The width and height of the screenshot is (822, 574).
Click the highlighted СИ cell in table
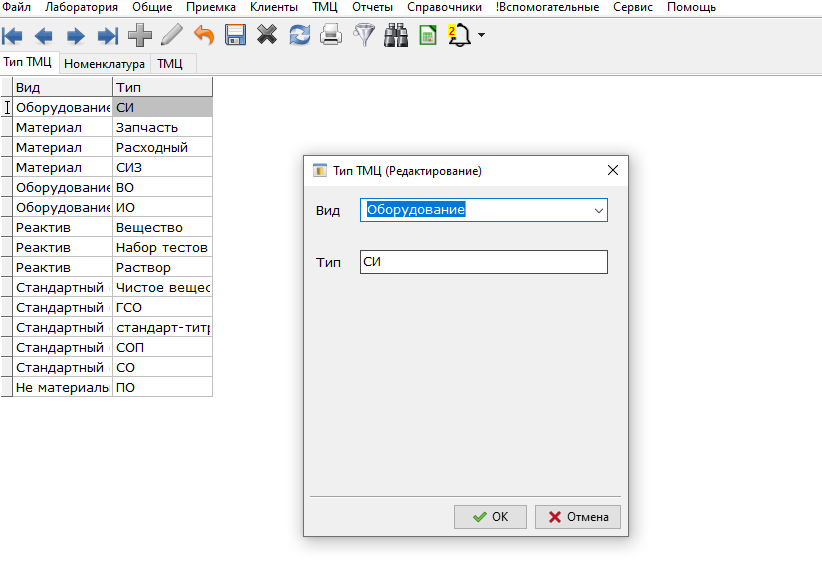pos(163,107)
